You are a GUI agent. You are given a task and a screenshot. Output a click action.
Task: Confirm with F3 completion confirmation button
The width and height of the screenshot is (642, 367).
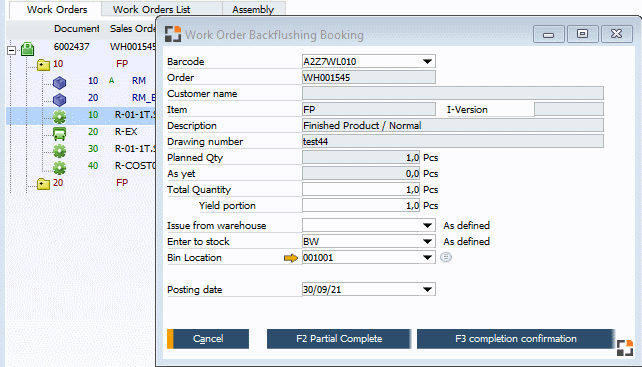click(516, 339)
